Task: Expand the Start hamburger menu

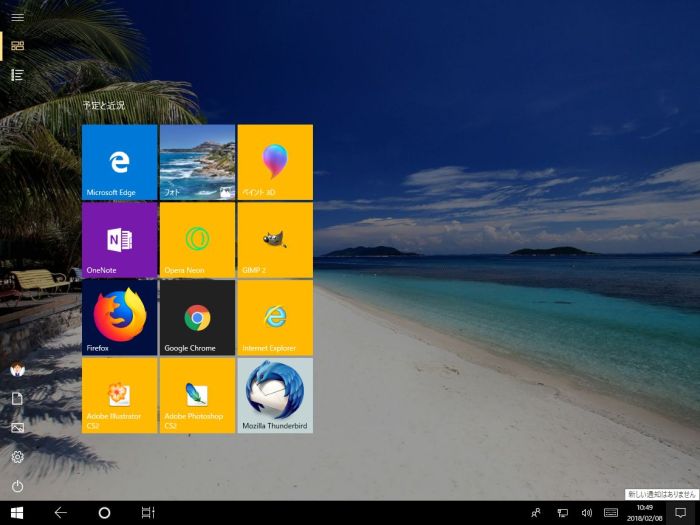Action: pyautogui.click(x=17, y=17)
